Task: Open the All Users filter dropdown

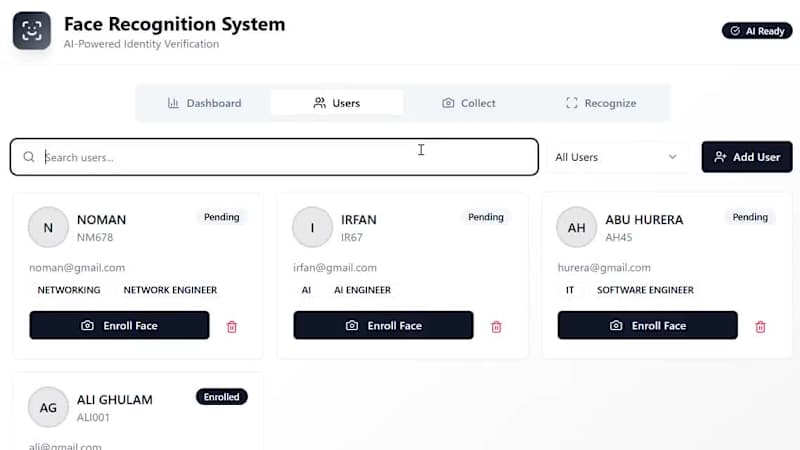Action: tap(616, 157)
